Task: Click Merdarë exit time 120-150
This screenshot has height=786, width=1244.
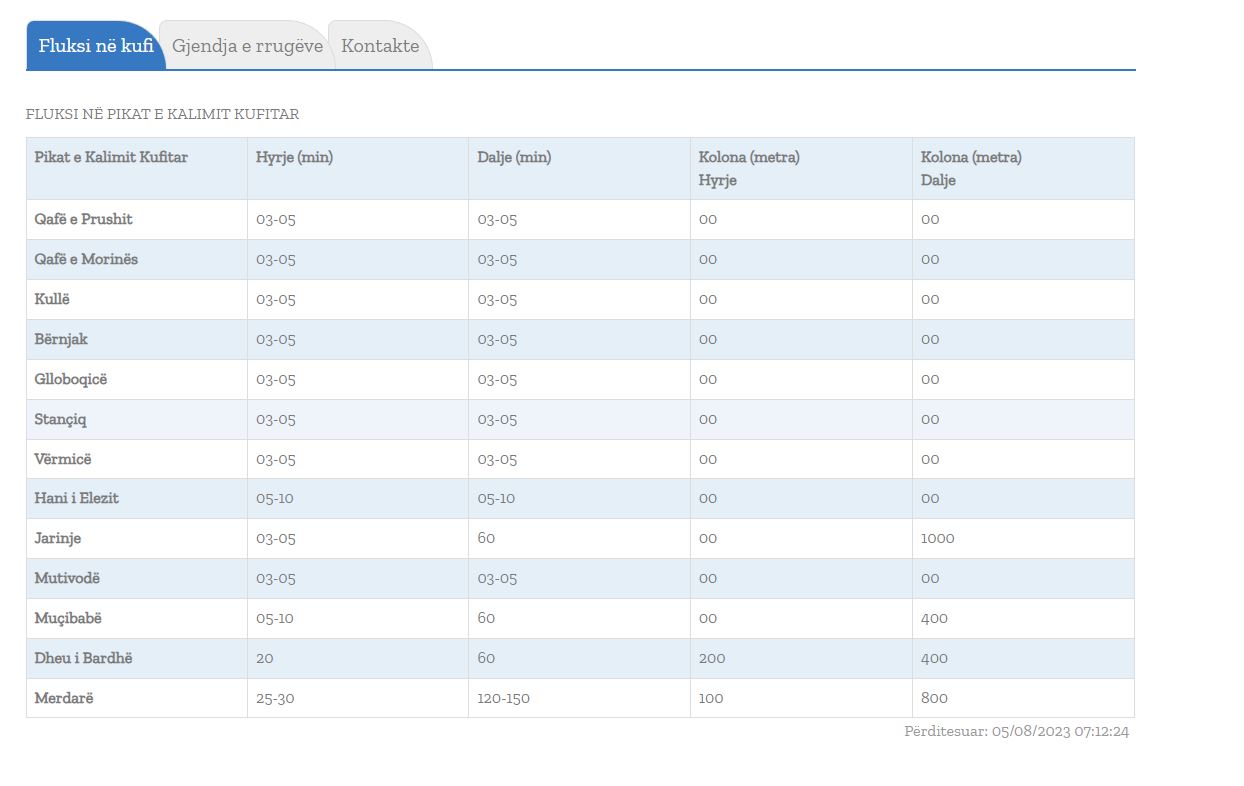Action: coord(503,698)
